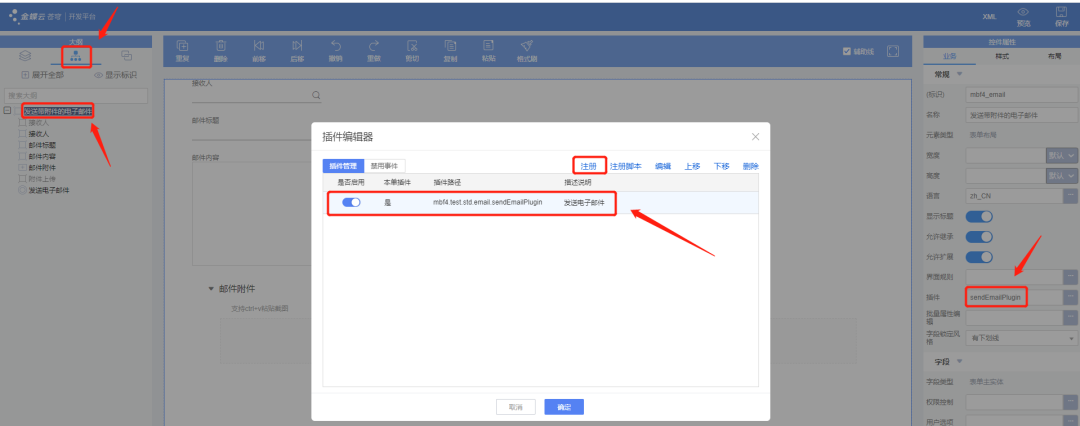Viewport: 1080px width, 426px height.
Task: Click the 重复 duplicate icon in toolbar
Action: pyautogui.click(x=183, y=46)
